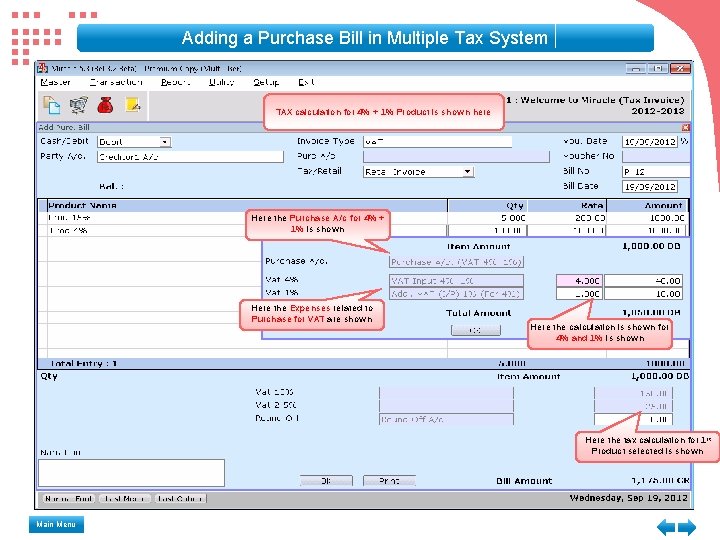Click the VAT Input 4% account field
The height and width of the screenshot is (540, 720).
[456, 281]
